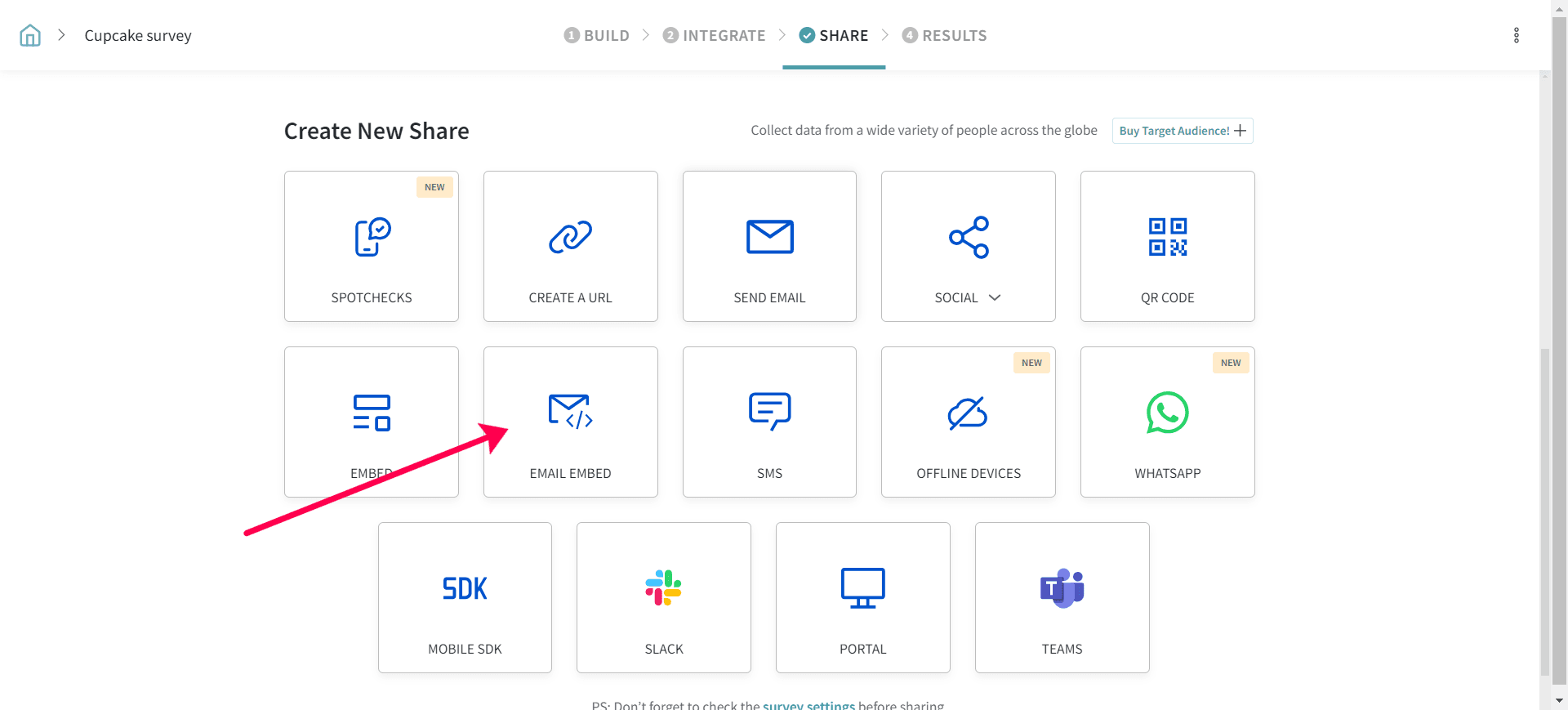The width and height of the screenshot is (1568, 710).
Task: Open the QR Code share option
Action: pos(1167,246)
